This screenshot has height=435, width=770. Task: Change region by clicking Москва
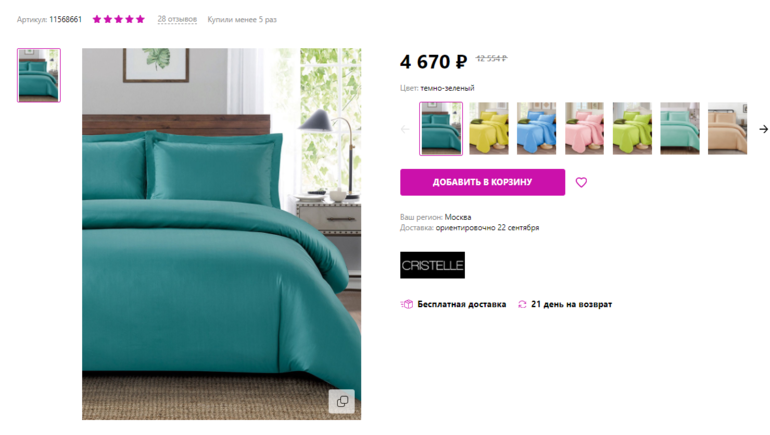point(458,217)
